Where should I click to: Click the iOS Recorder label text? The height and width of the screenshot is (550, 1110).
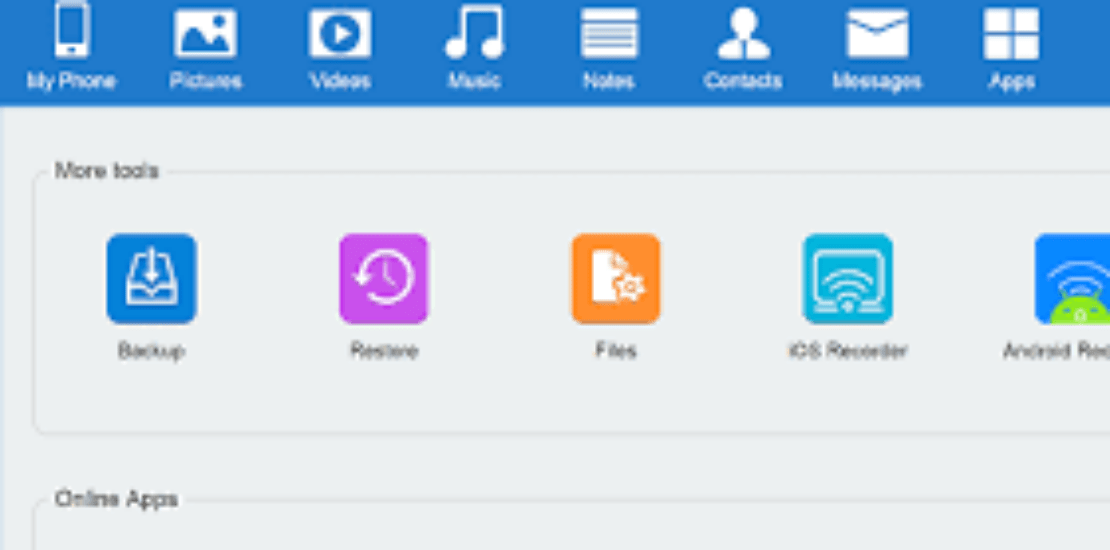point(848,350)
